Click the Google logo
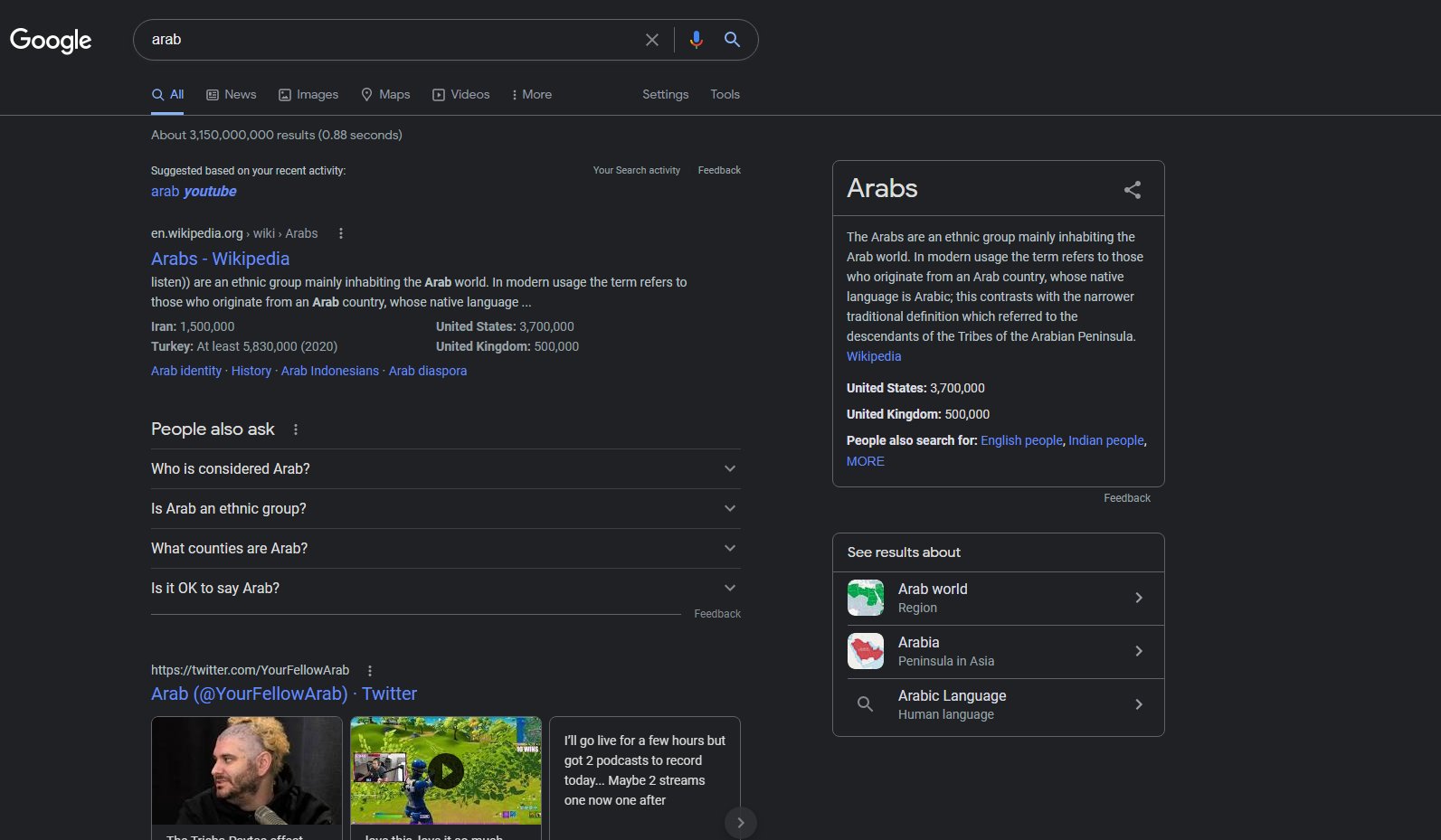This screenshot has height=840, width=1441. coord(51,40)
